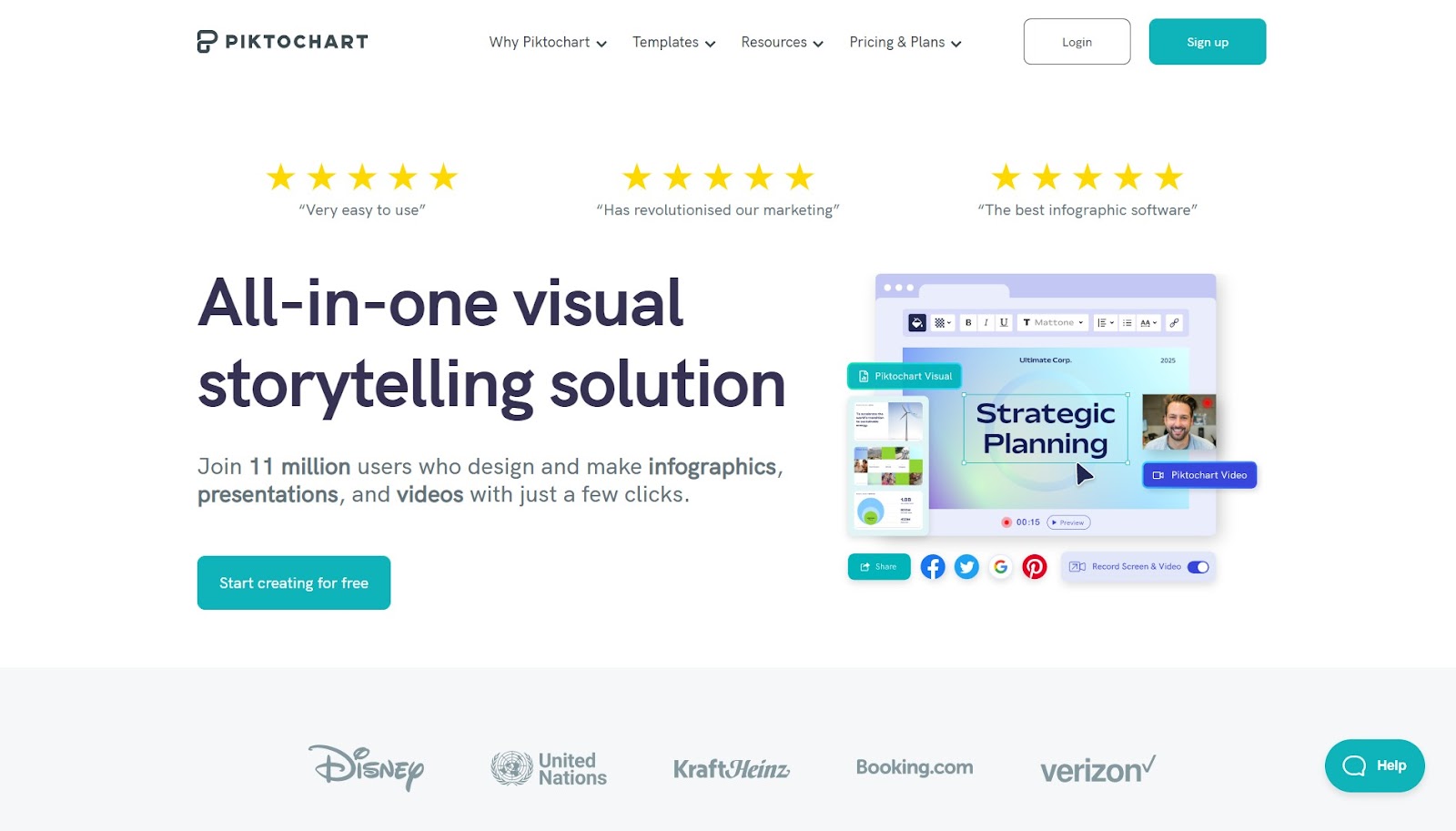Click the Facebook share icon

(x=933, y=567)
